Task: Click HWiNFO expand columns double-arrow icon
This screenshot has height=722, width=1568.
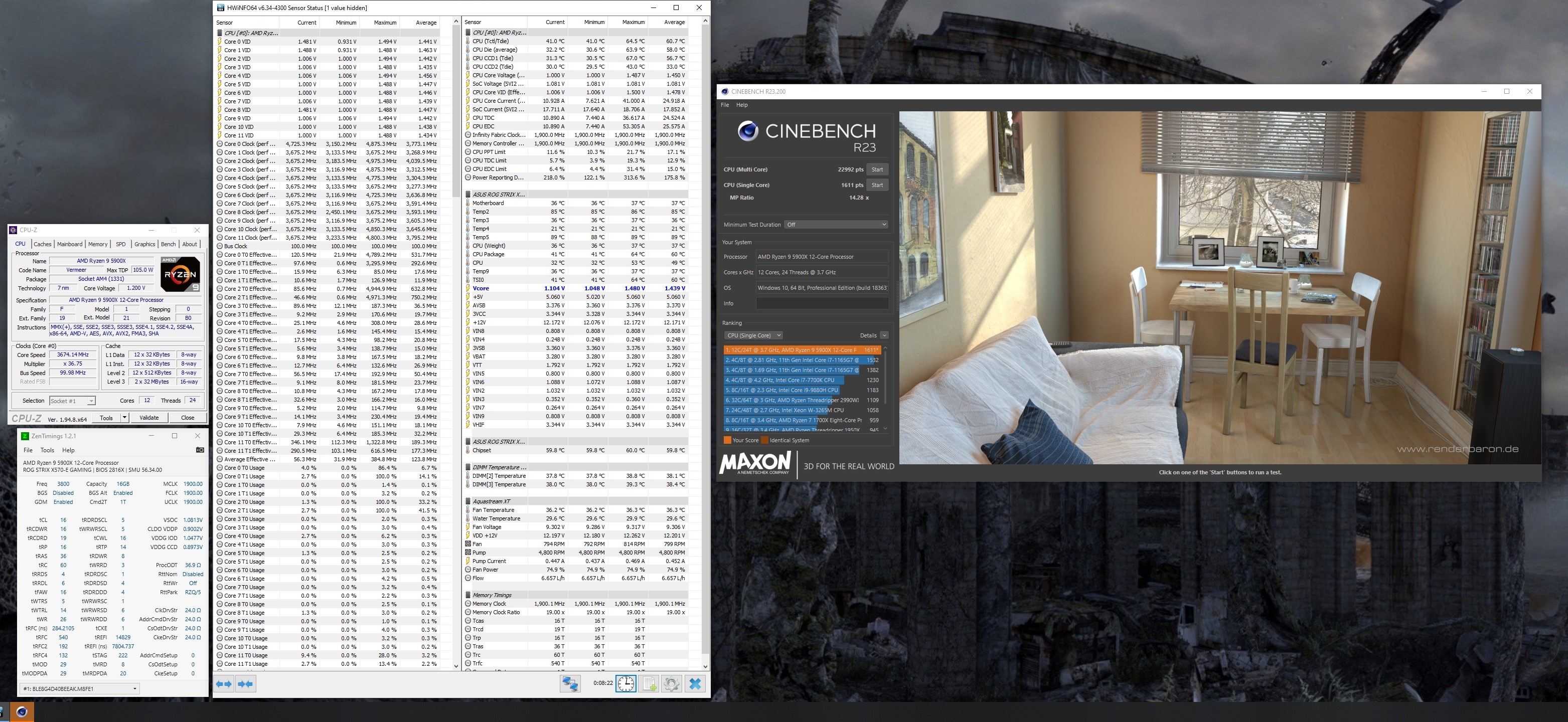Action: [224, 684]
